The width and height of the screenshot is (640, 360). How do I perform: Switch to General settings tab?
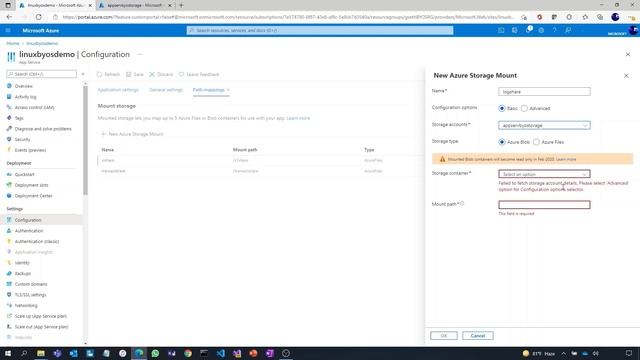point(166,90)
